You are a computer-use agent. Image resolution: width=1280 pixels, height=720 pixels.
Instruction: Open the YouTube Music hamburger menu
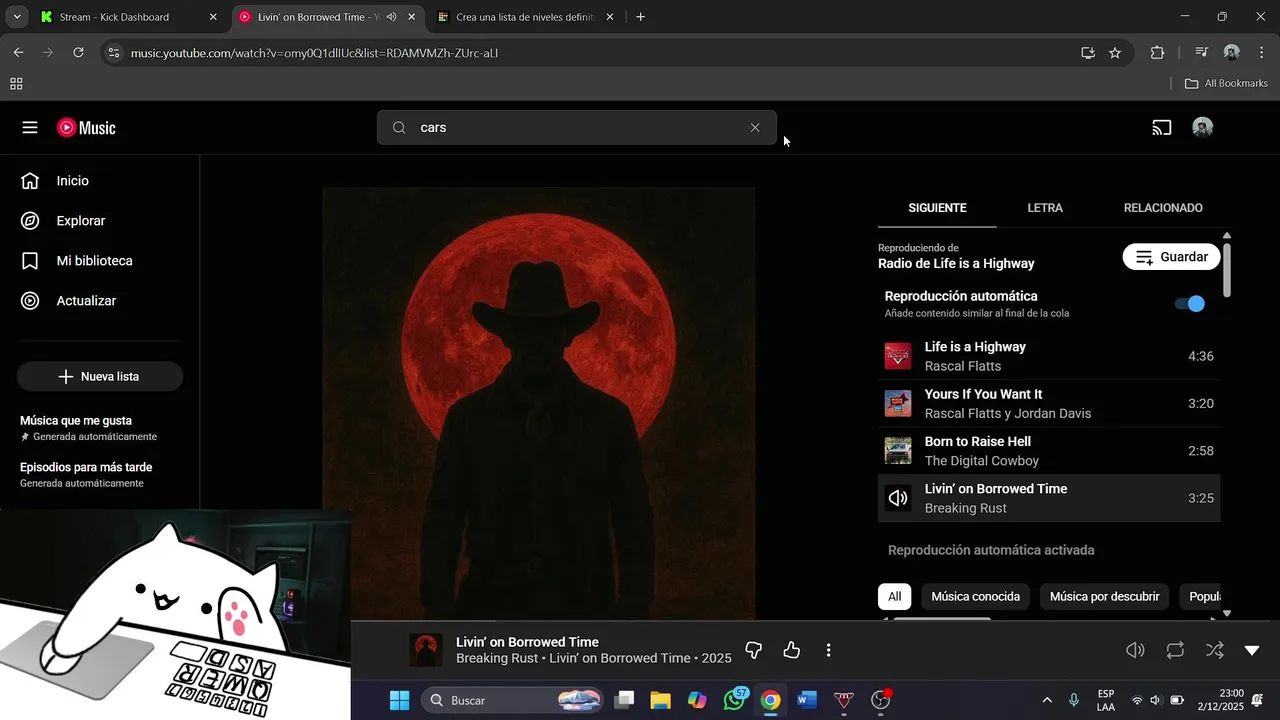pos(30,128)
